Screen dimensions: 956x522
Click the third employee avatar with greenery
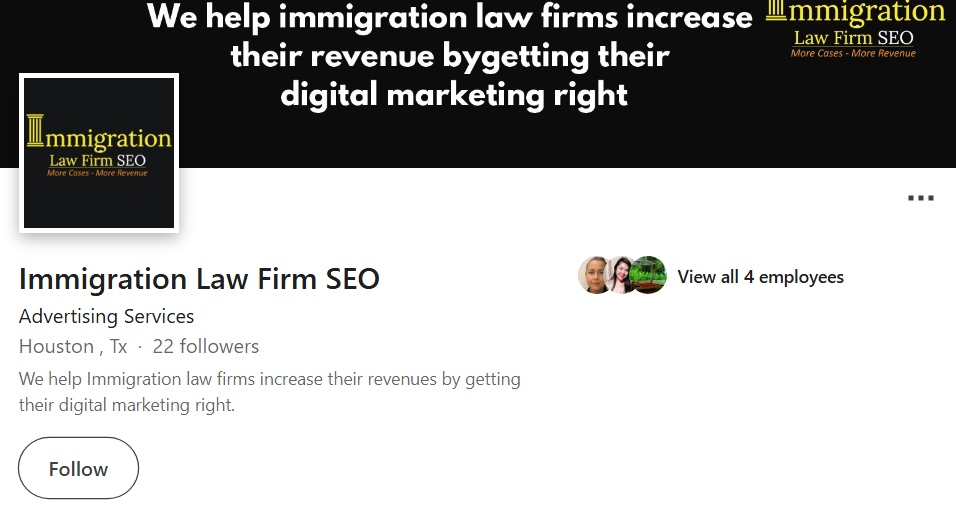(649, 276)
